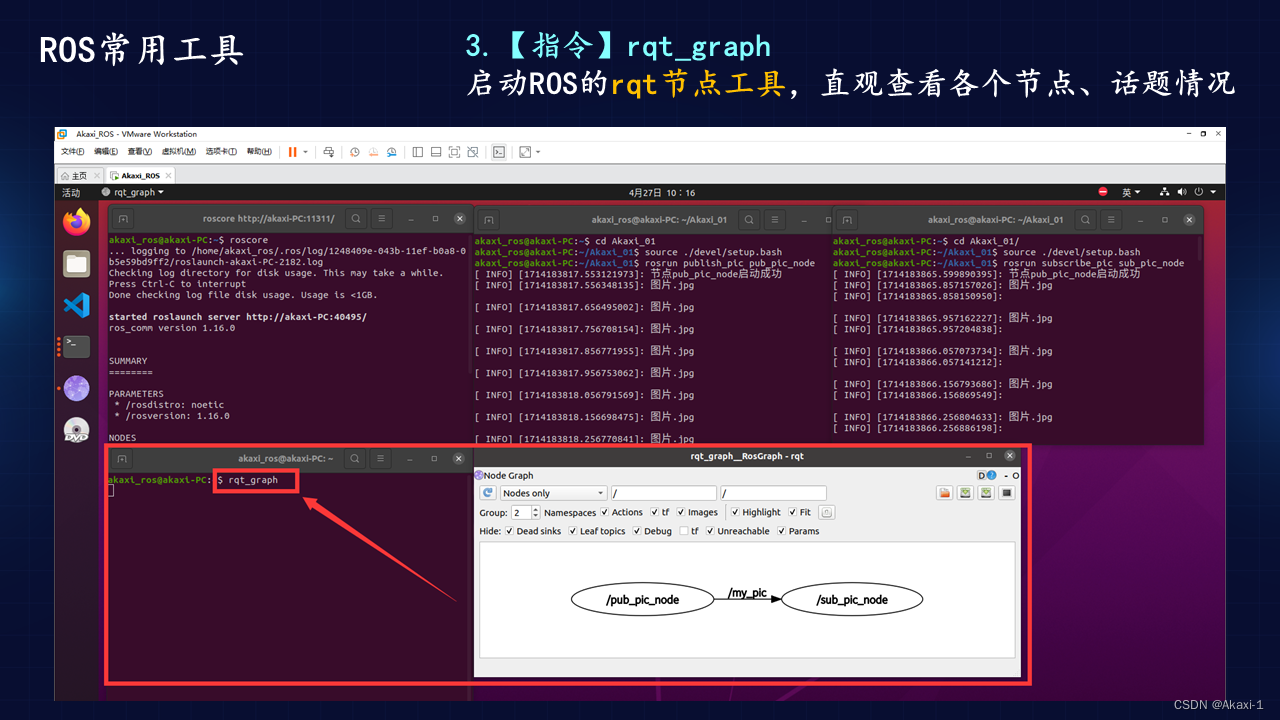Enable the tf checkbox in the Hide row

[x=682, y=532]
